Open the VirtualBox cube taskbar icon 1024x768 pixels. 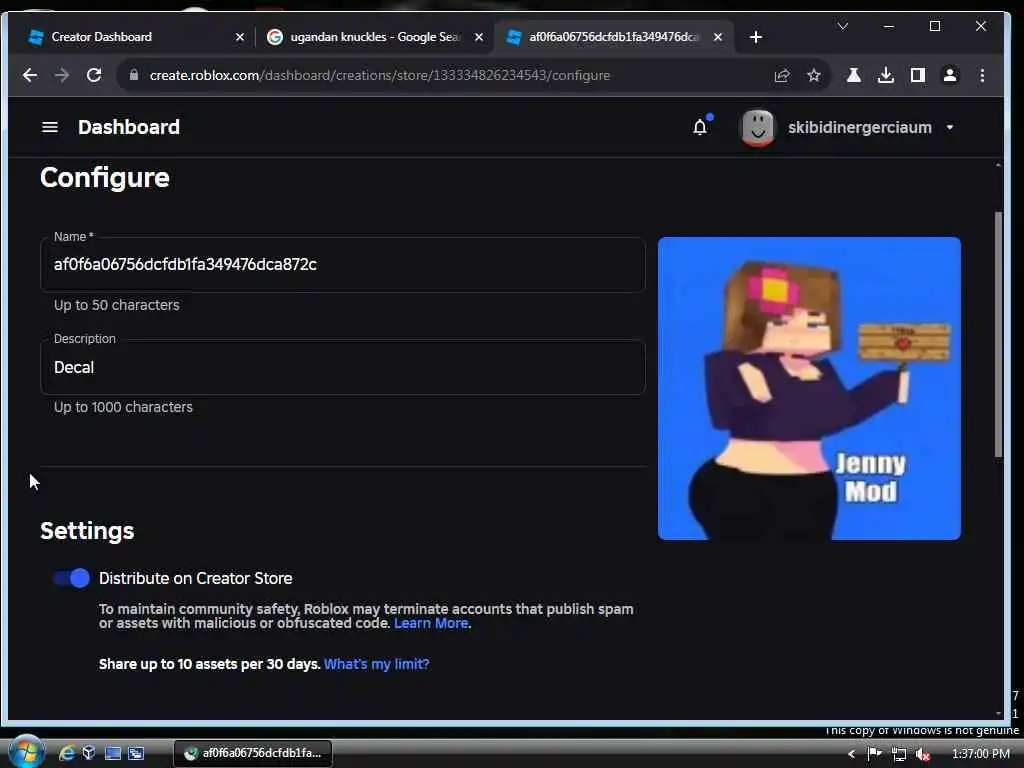[x=89, y=754]
